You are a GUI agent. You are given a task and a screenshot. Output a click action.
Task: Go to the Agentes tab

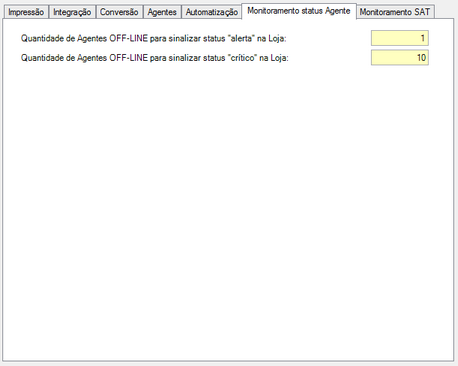(162, 12)
